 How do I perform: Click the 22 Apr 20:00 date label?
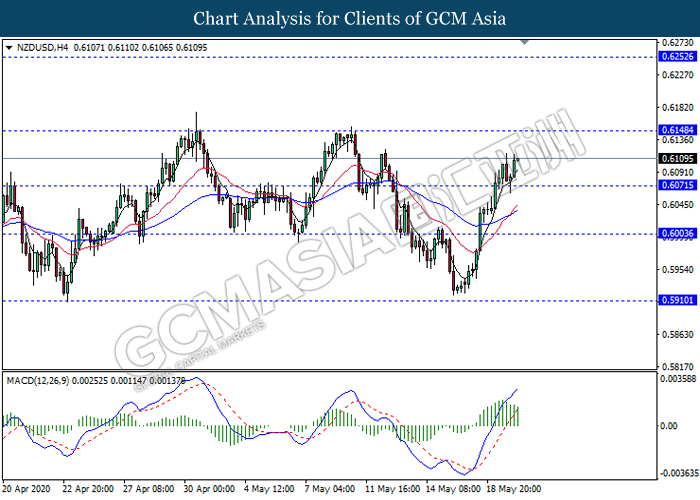(x=88, y=489)
